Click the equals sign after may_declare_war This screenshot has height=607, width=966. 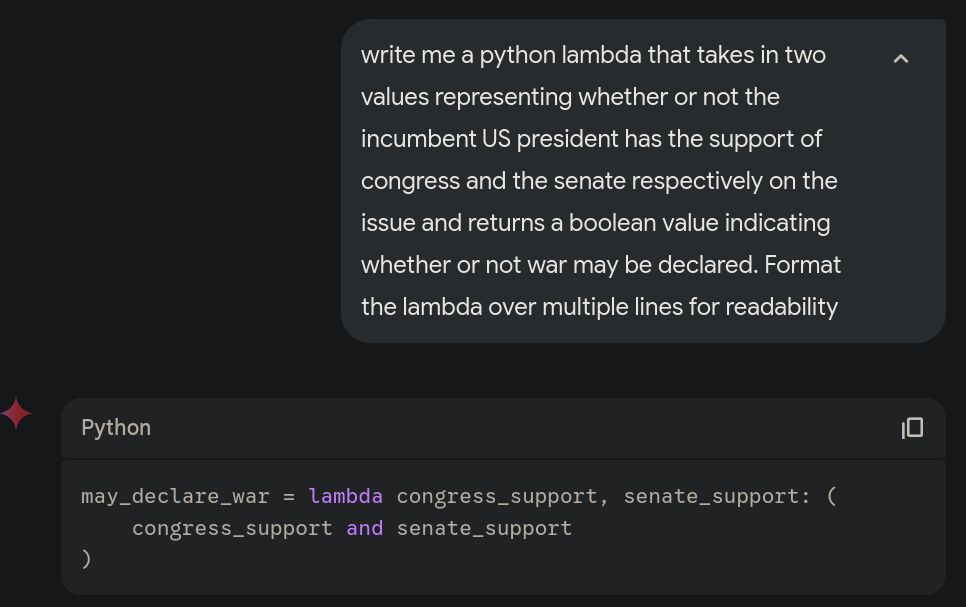289,496
